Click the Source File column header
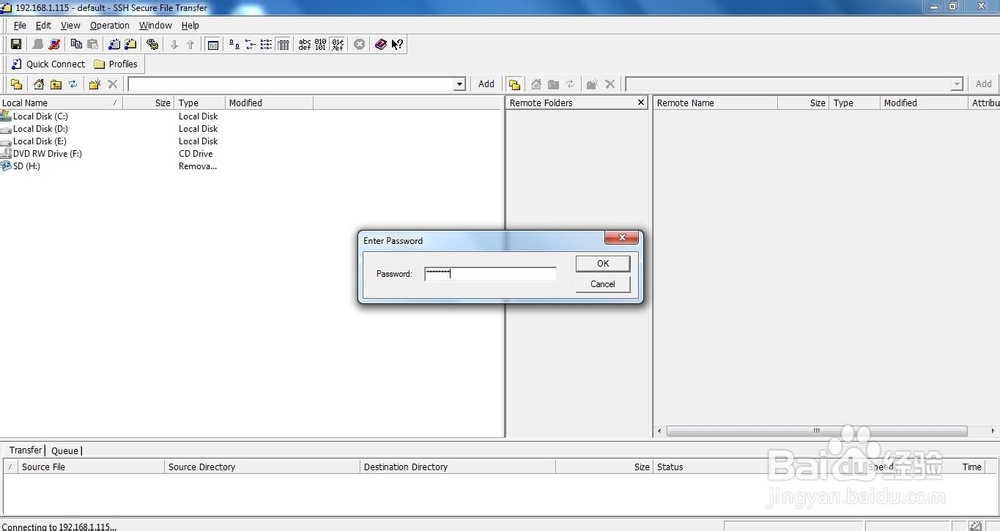 pos(91,467)
